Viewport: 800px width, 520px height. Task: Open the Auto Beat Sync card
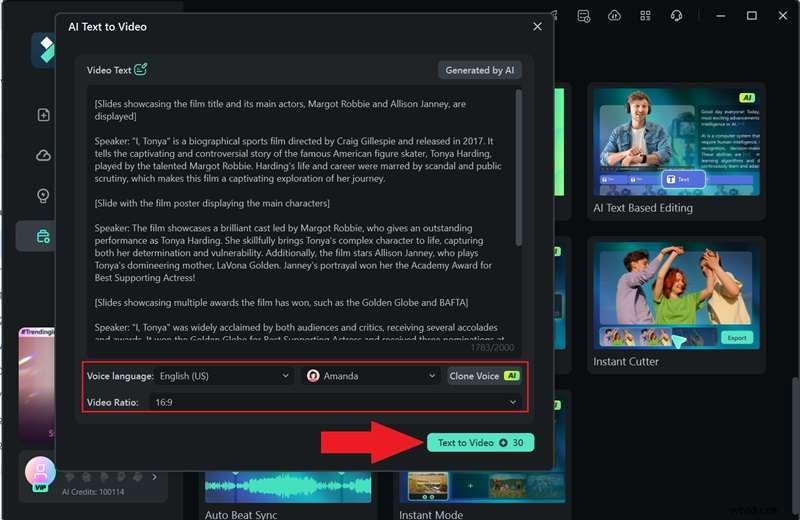pyautogui.click(x=288, y=494)
